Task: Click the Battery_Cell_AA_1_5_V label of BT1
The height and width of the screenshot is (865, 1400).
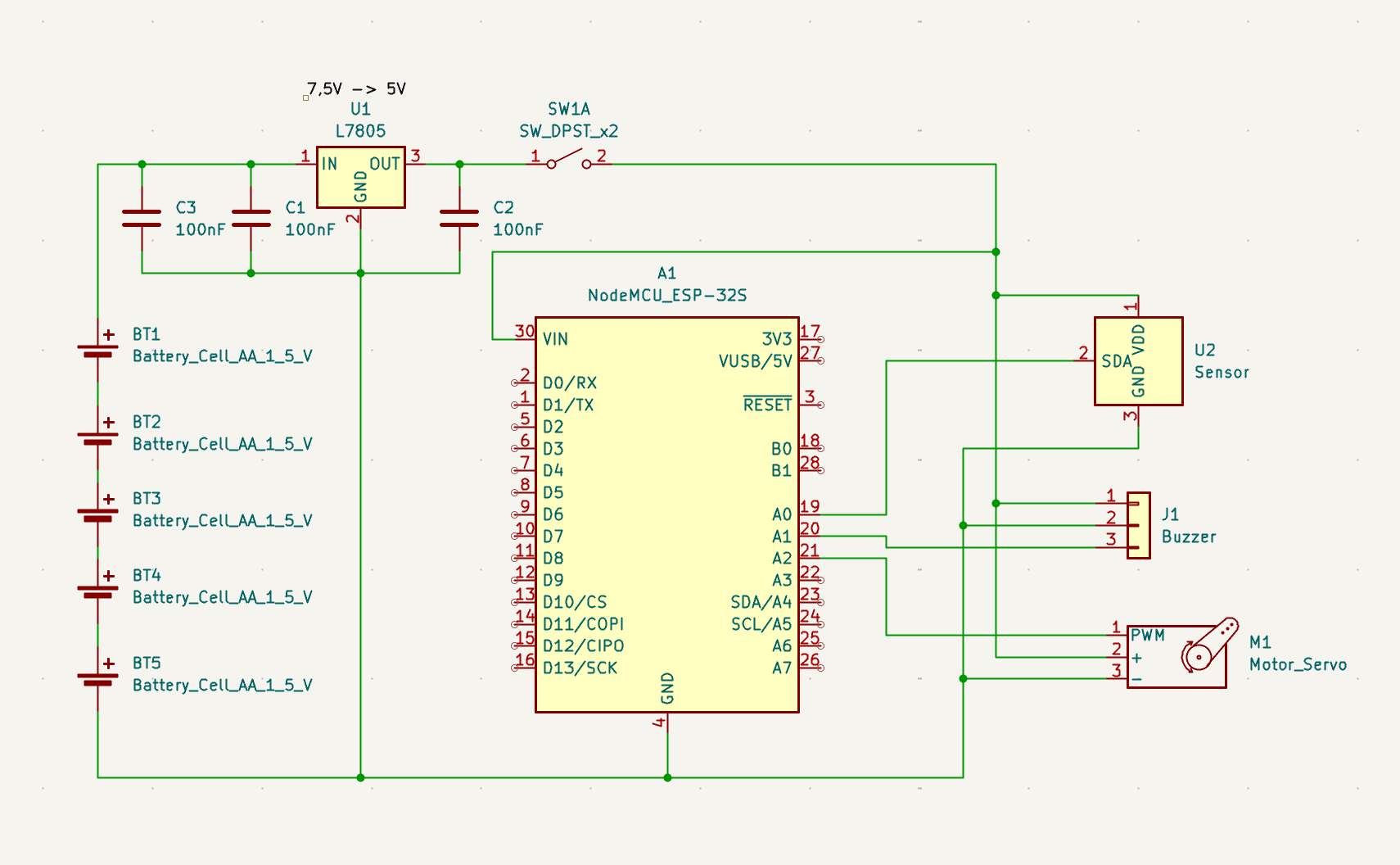Action: (223, 356)
